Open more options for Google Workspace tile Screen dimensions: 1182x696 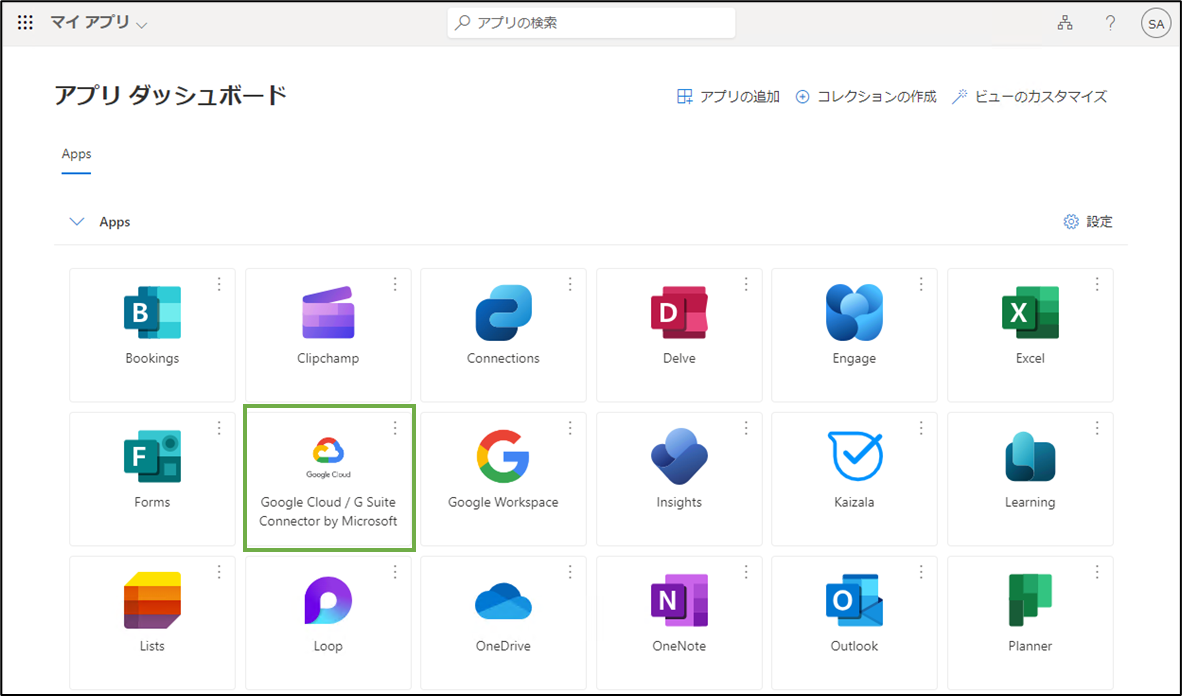(570, 428)
